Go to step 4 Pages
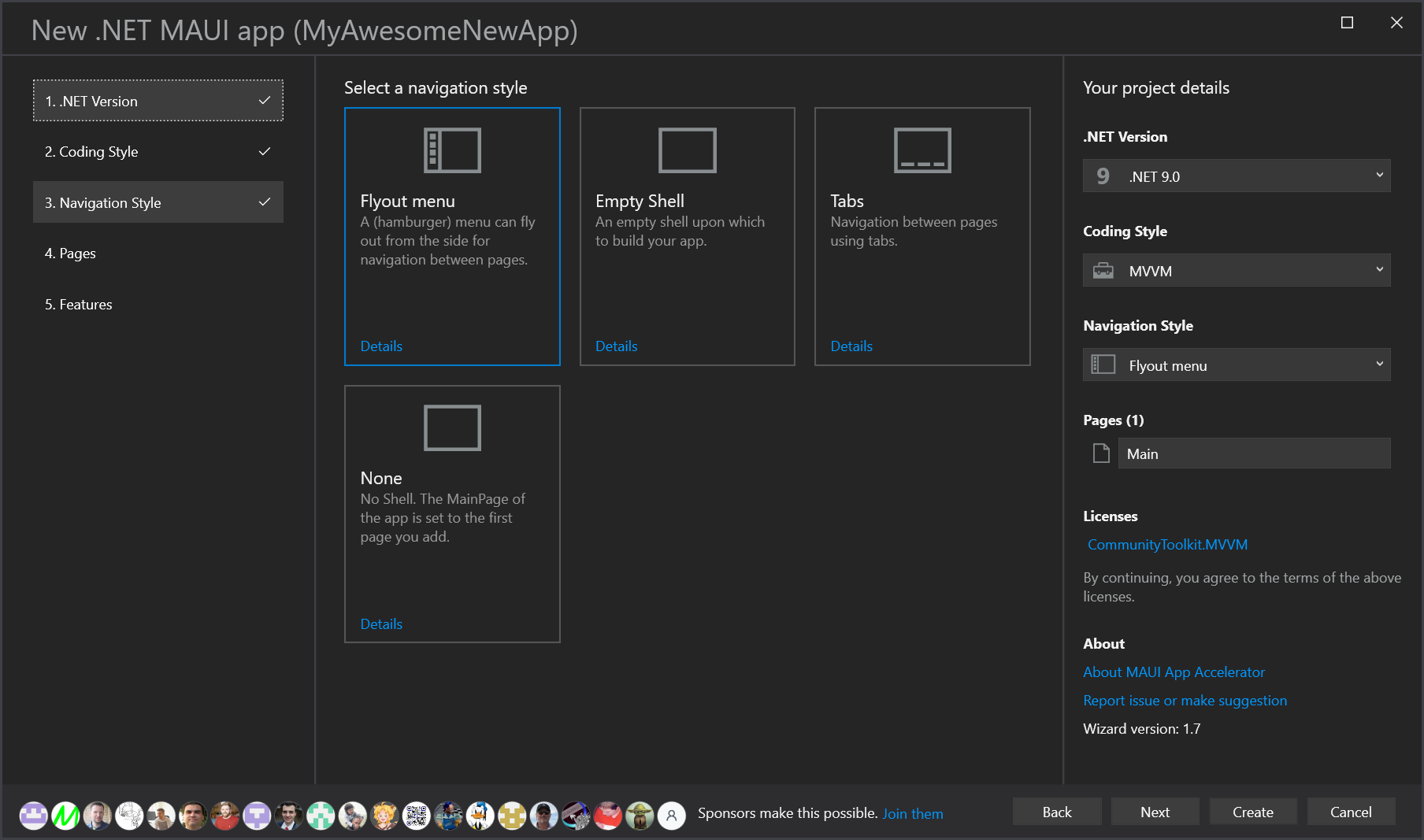1424x840 pixels. (x=158, y=253)
